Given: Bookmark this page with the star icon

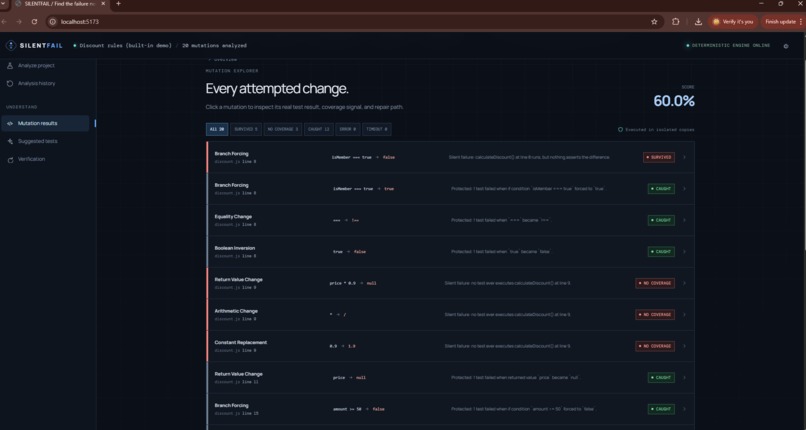Looking at the screenshot, I should [x=654, y=22].
